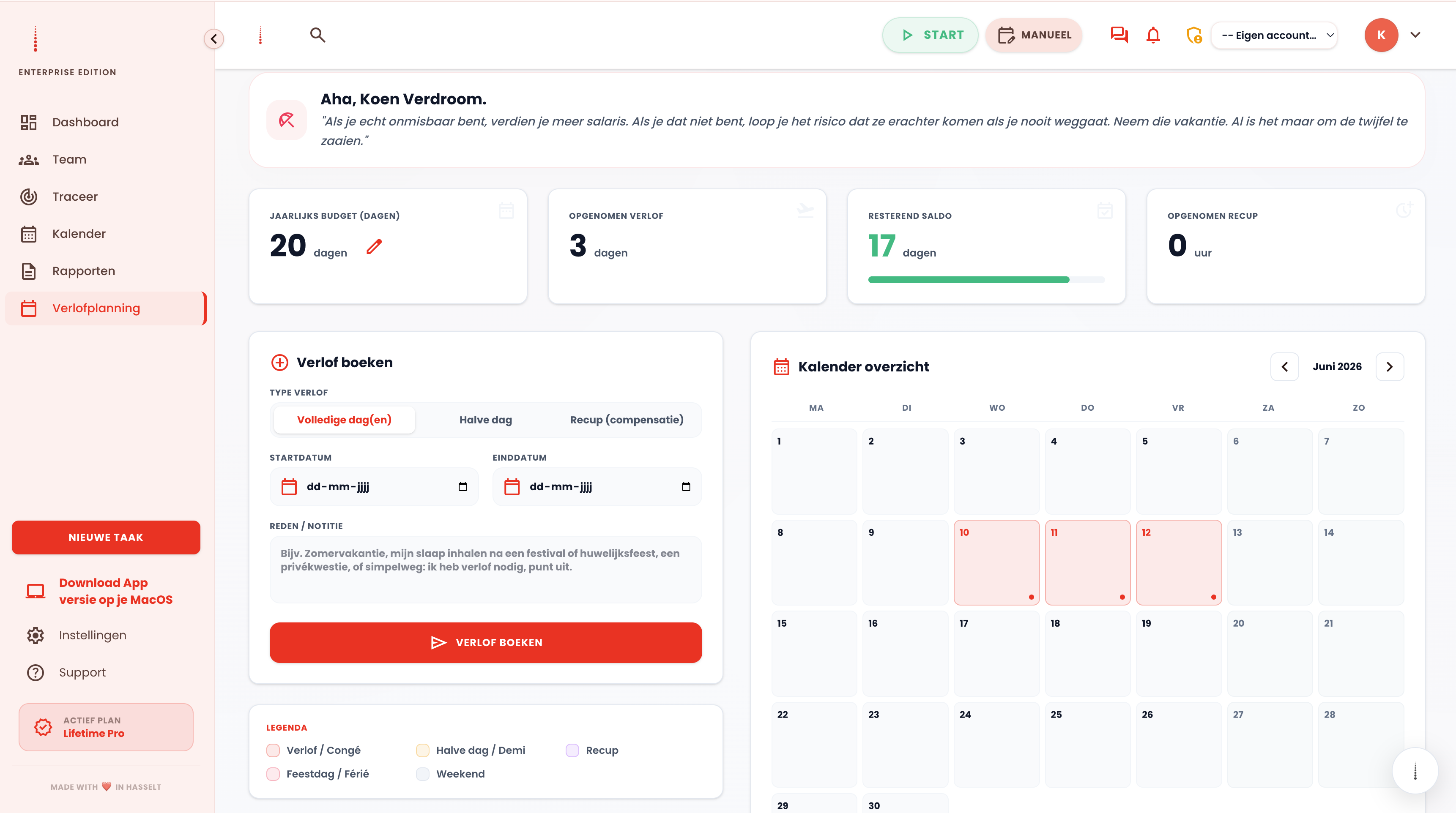
Task: Select June 24 in the calendar
Action: point(996,745)
